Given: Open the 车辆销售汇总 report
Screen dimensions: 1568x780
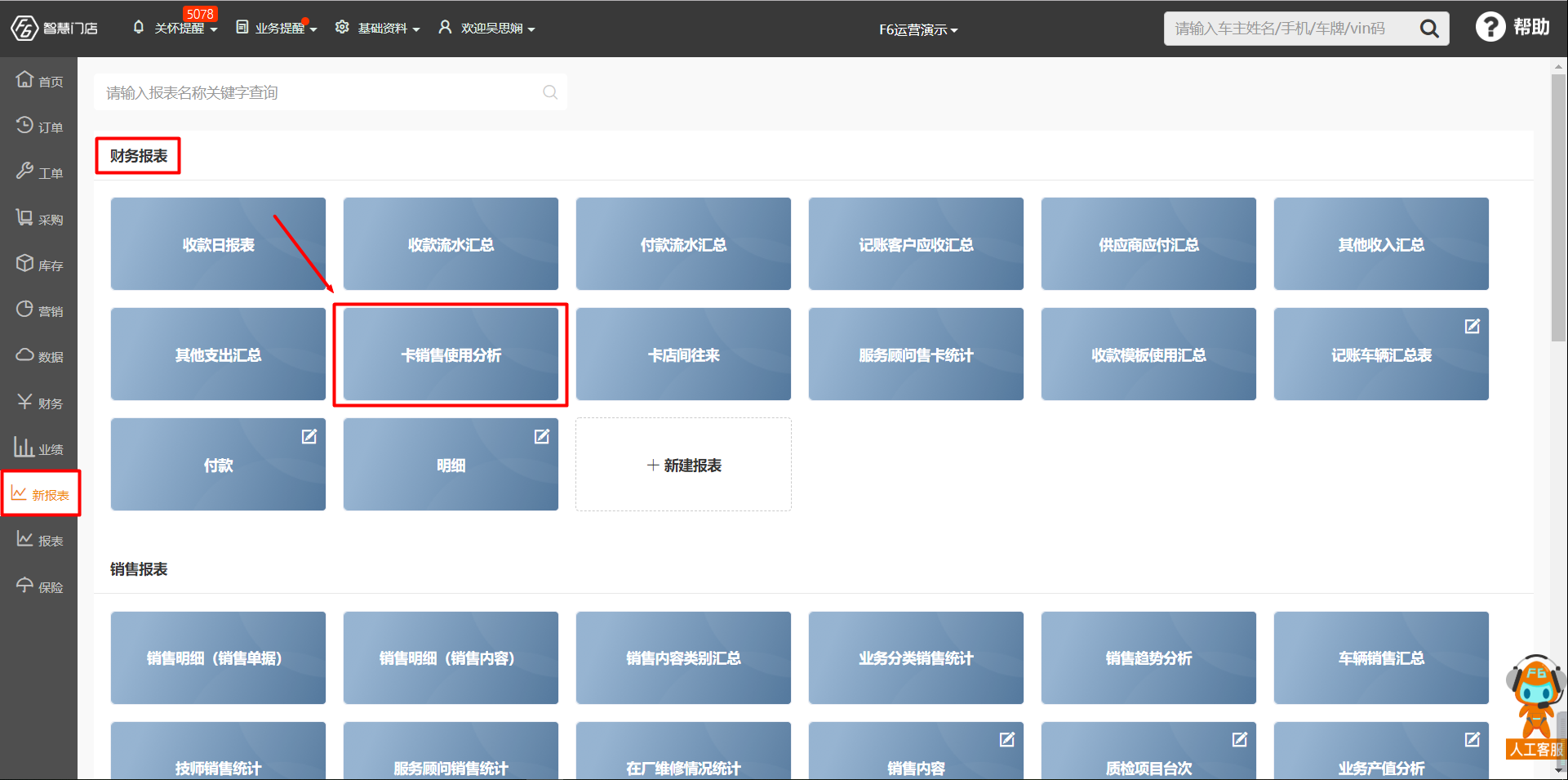Looking at the screenshot, I should [1381, 657].
